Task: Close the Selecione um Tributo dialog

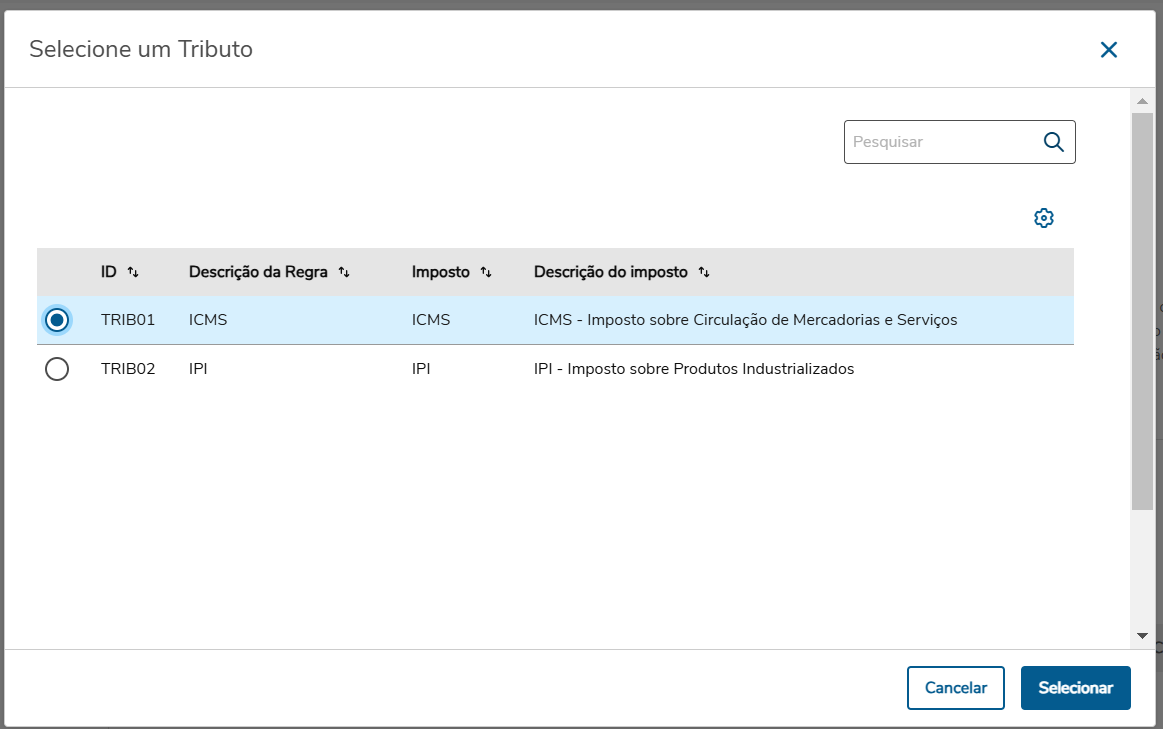Action: (x=1108, y=50)
